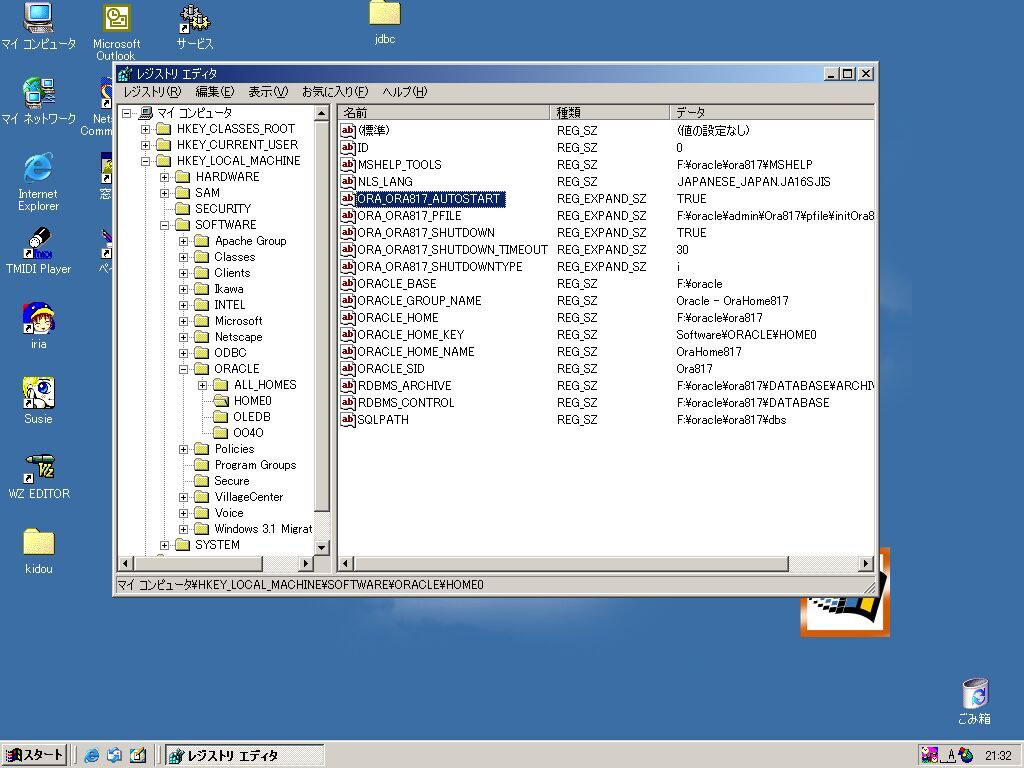The width and height of the screenshot is (1024, 768).
Task: Click Internet Explorer quick launch icon
Action: pyautogui.click(x=91, y=755)
